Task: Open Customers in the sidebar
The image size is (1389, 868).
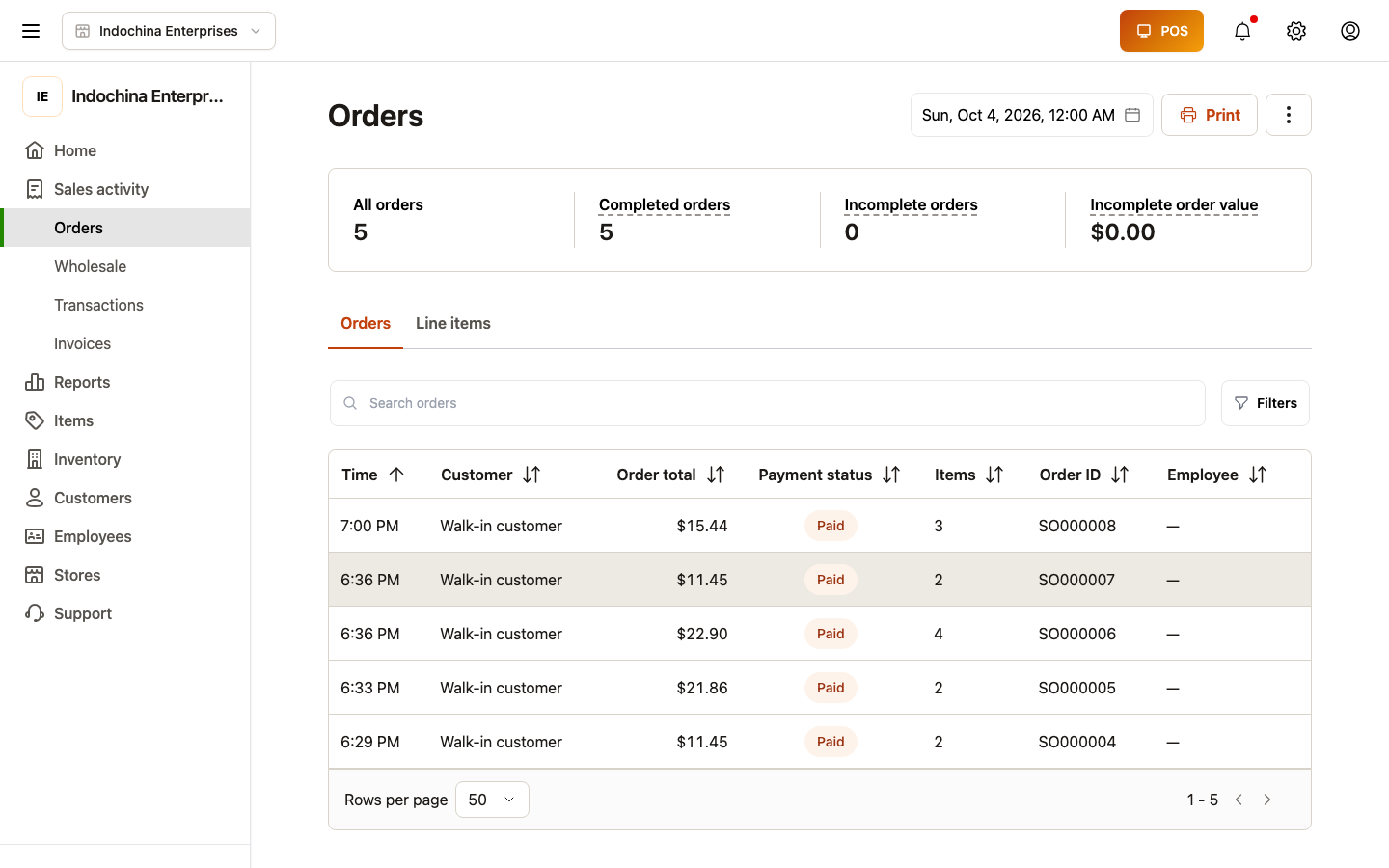Action: [x=125, y=498]
